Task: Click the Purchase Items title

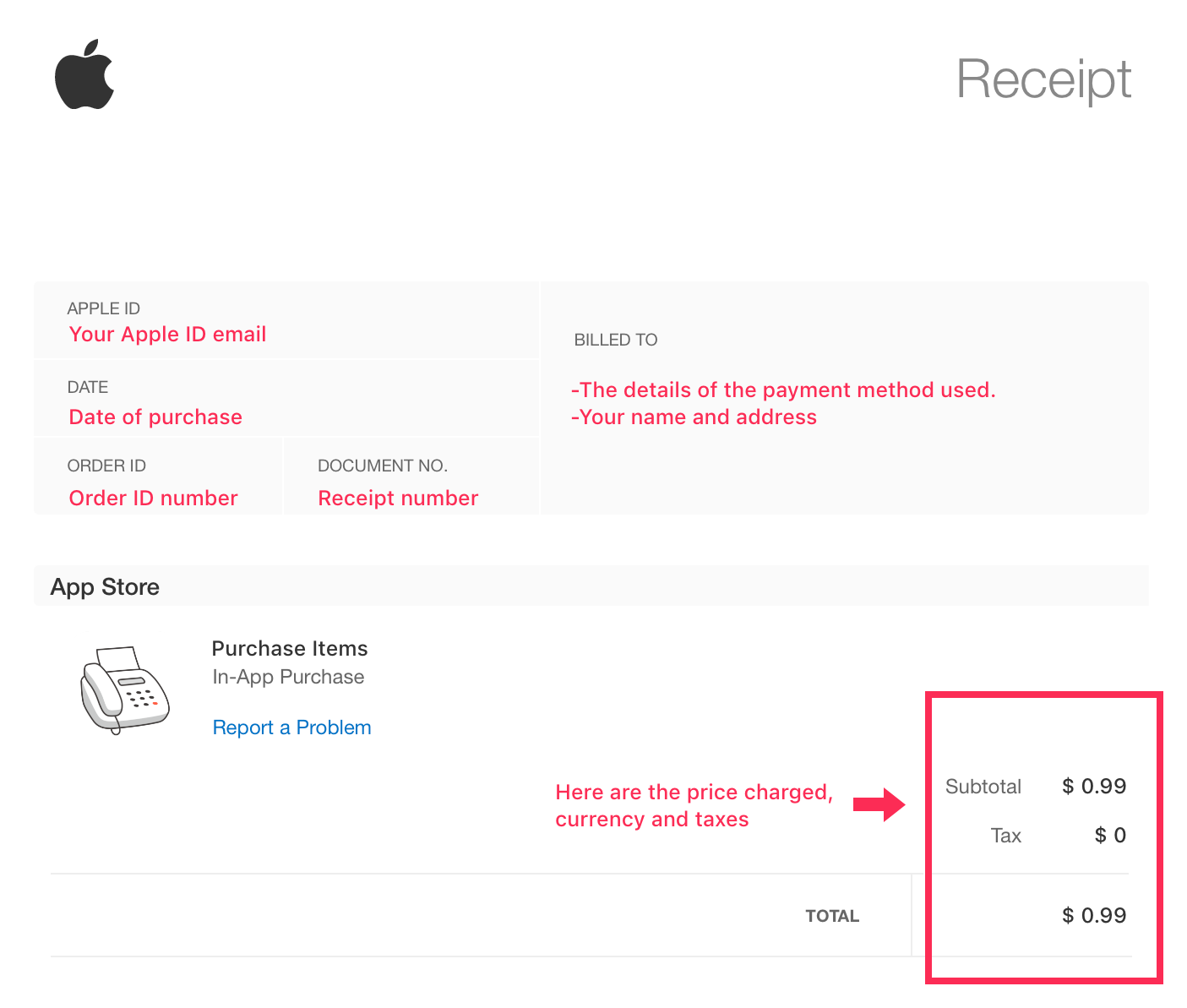Action: 290,648
